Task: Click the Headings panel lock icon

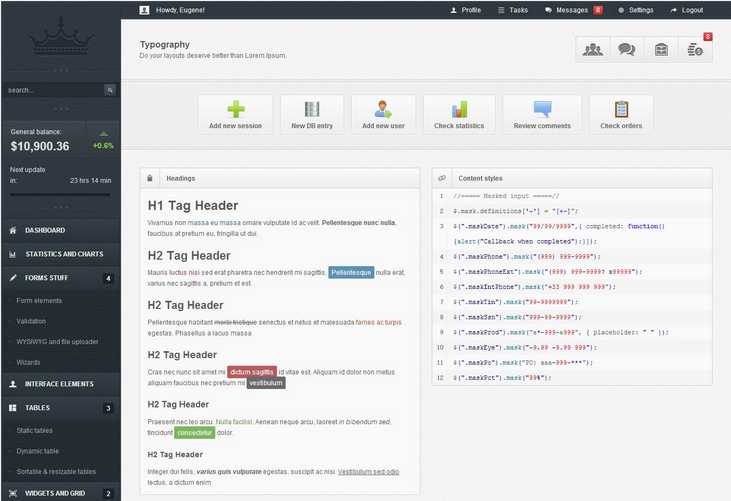Action: pos(150,178)
